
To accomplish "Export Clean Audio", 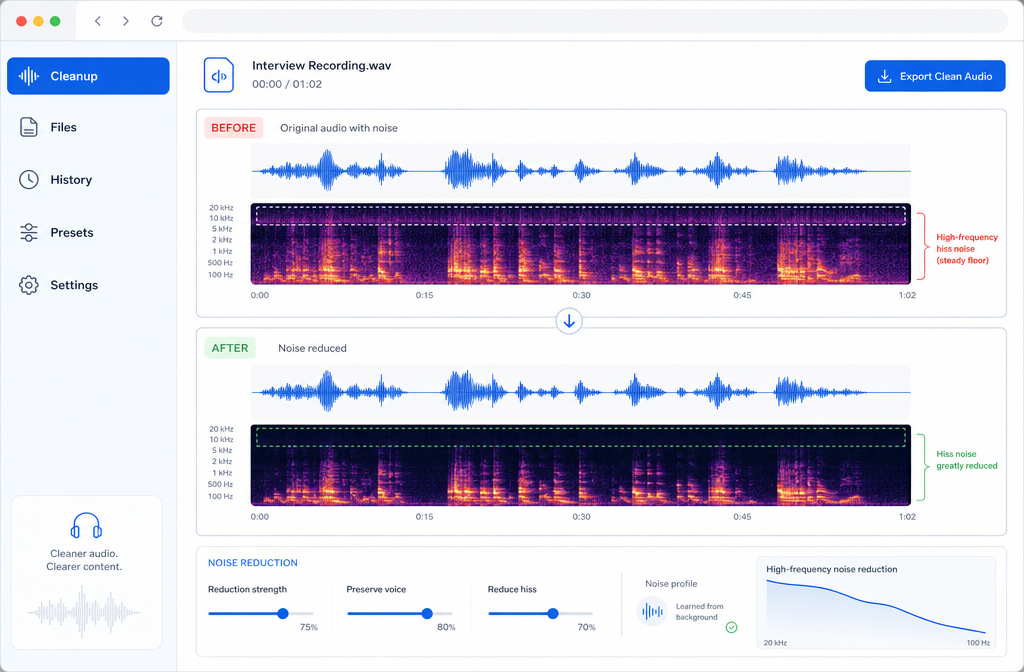I will click(935, 76).
